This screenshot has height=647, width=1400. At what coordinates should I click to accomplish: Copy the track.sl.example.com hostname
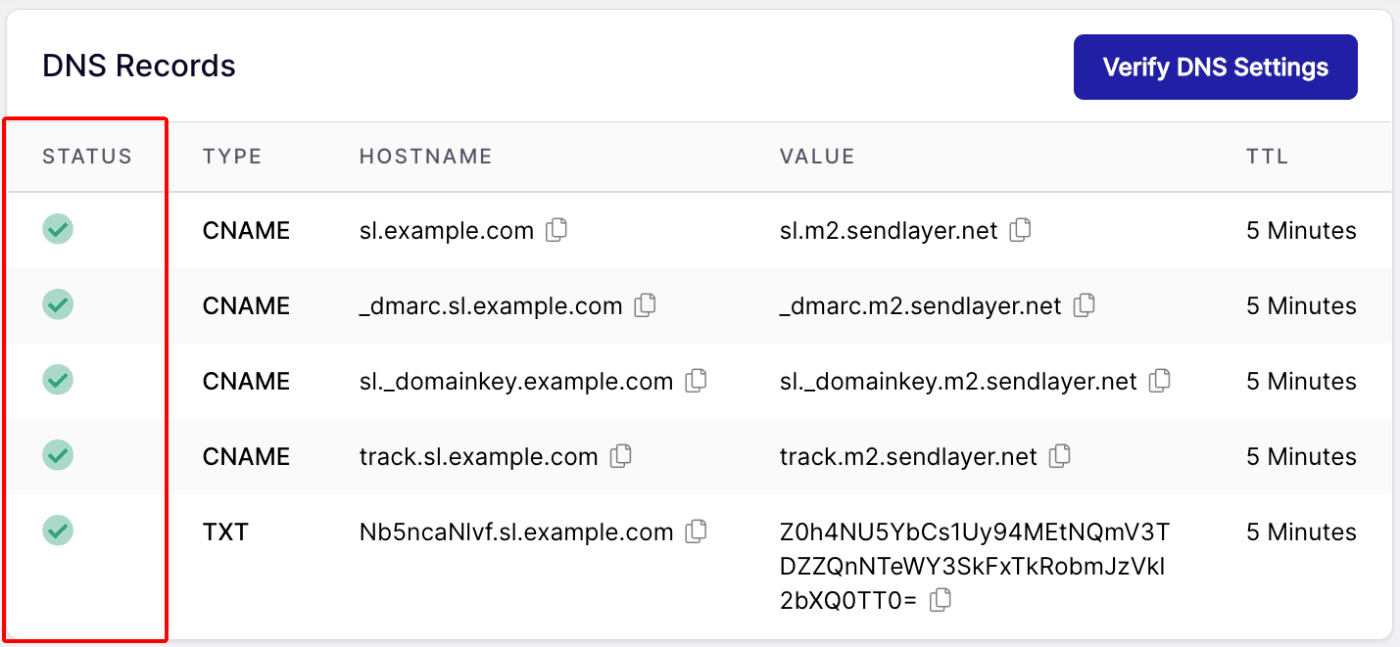pos(622,456)
